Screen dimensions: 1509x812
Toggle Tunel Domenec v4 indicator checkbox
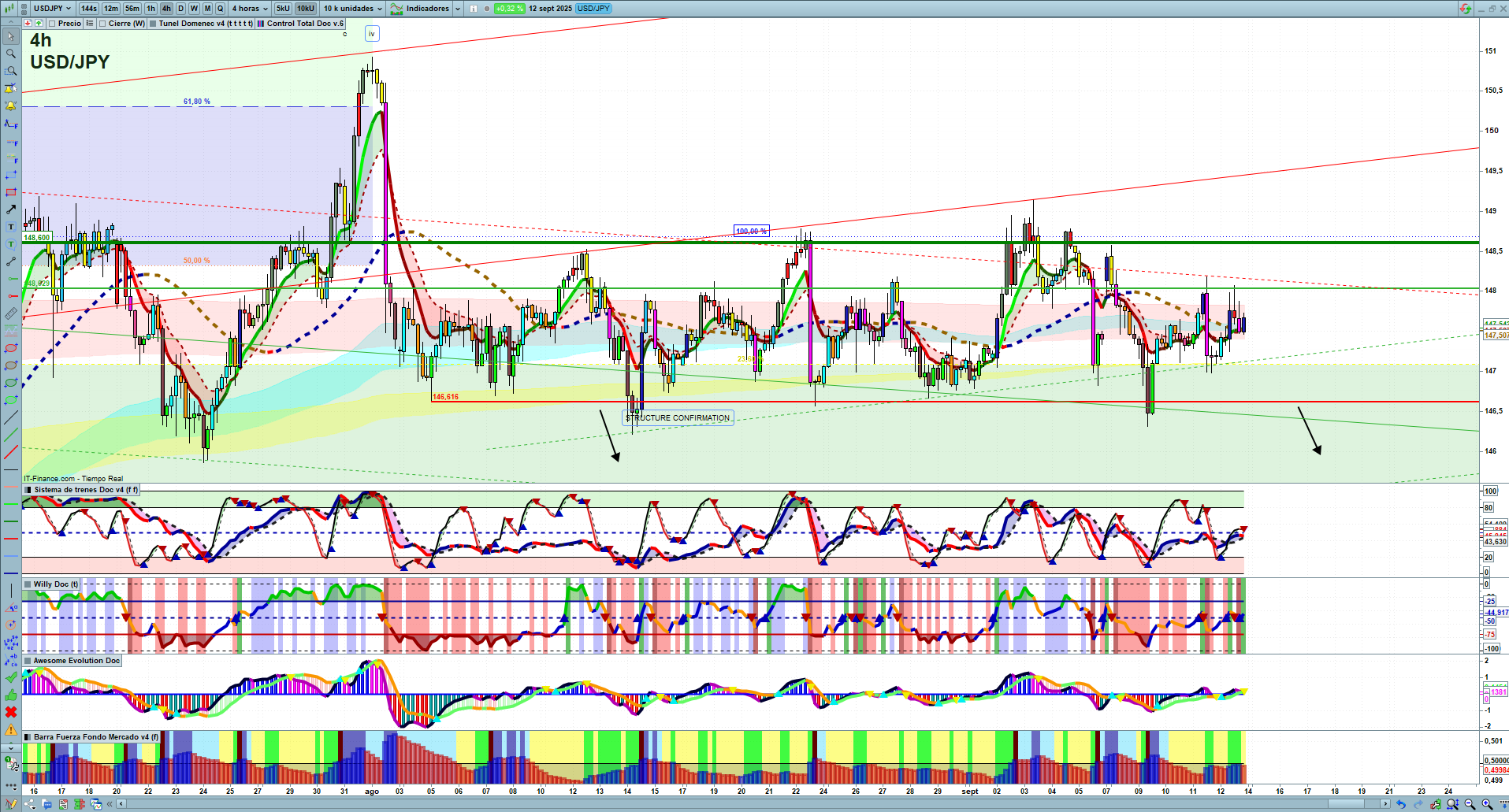tap(153, 24)
